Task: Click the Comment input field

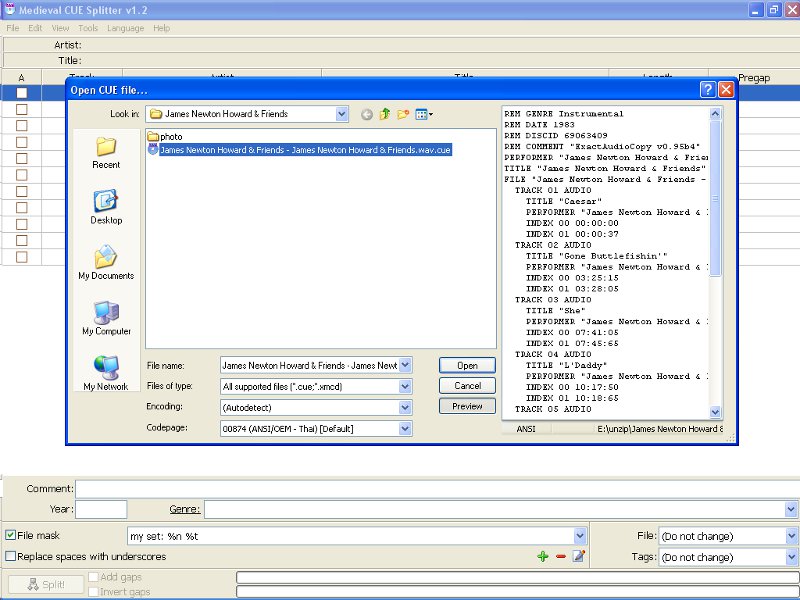Action: click(x=437, y=489)
